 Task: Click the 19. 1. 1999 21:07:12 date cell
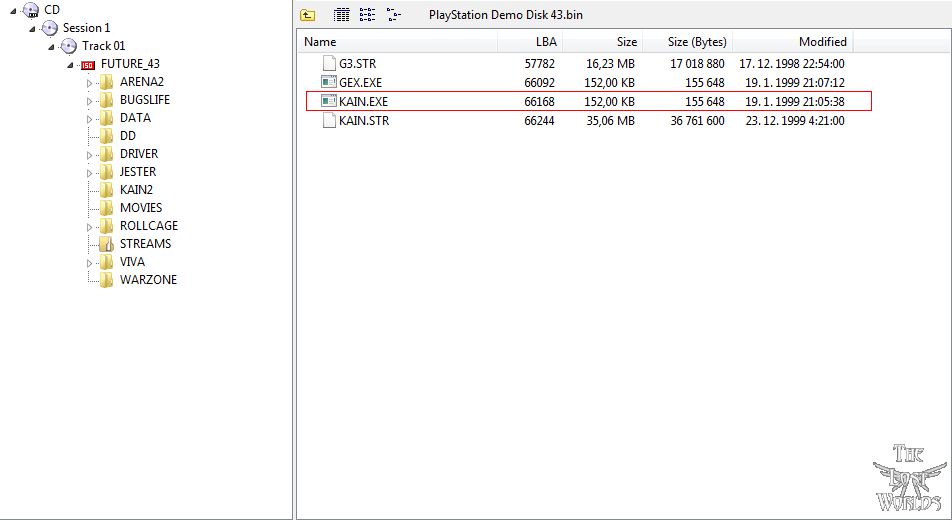click(795, 83)
